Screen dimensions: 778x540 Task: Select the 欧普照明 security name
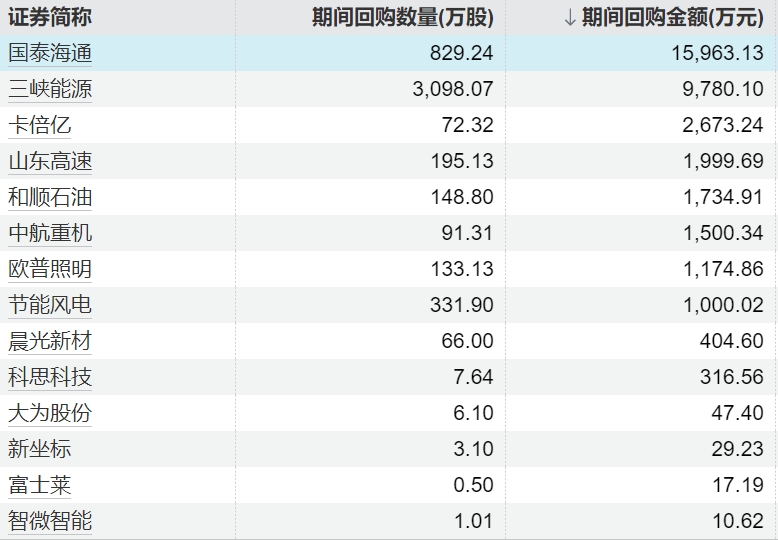click(50, 270)
